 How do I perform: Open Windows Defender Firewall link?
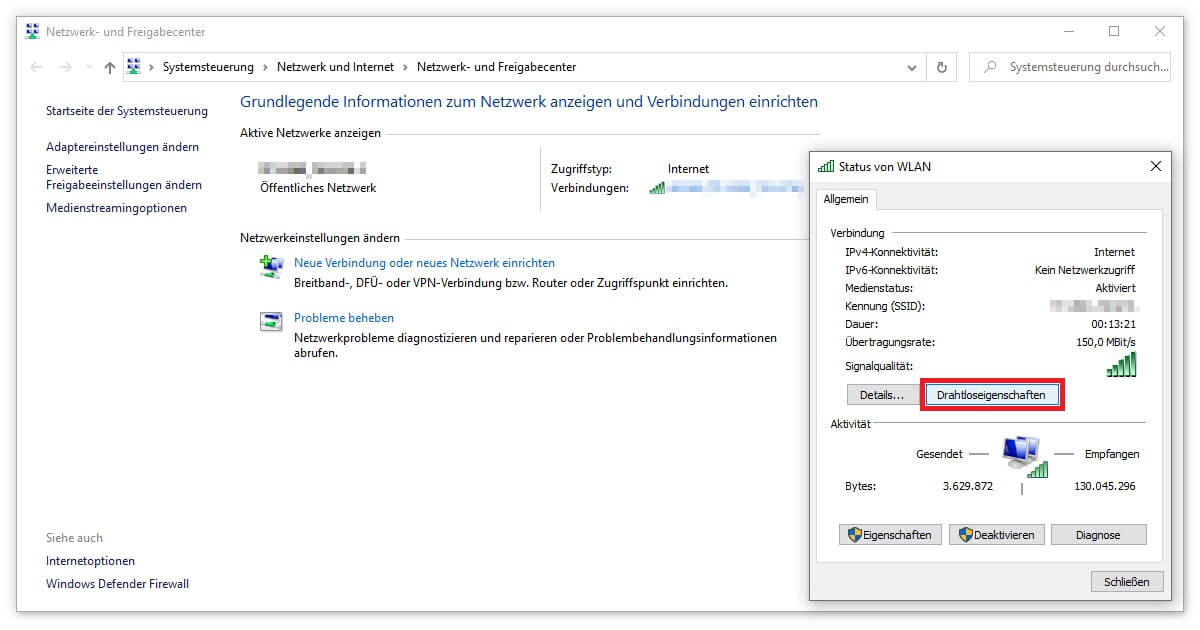pyautogui.click(x=117, y=584)
